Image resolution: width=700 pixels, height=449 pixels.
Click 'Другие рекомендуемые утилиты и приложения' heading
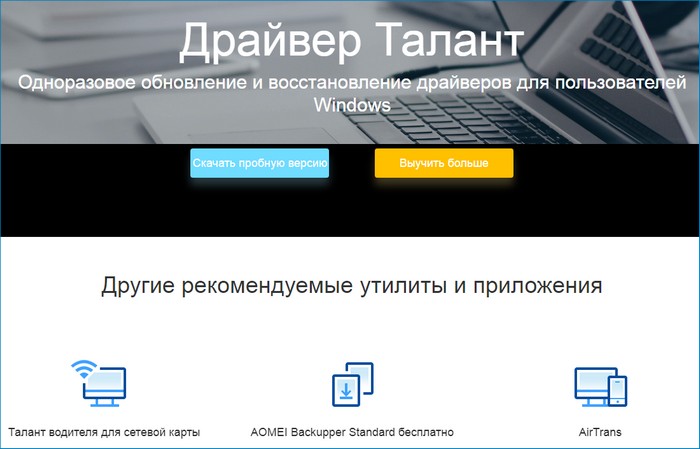[352, 286]
